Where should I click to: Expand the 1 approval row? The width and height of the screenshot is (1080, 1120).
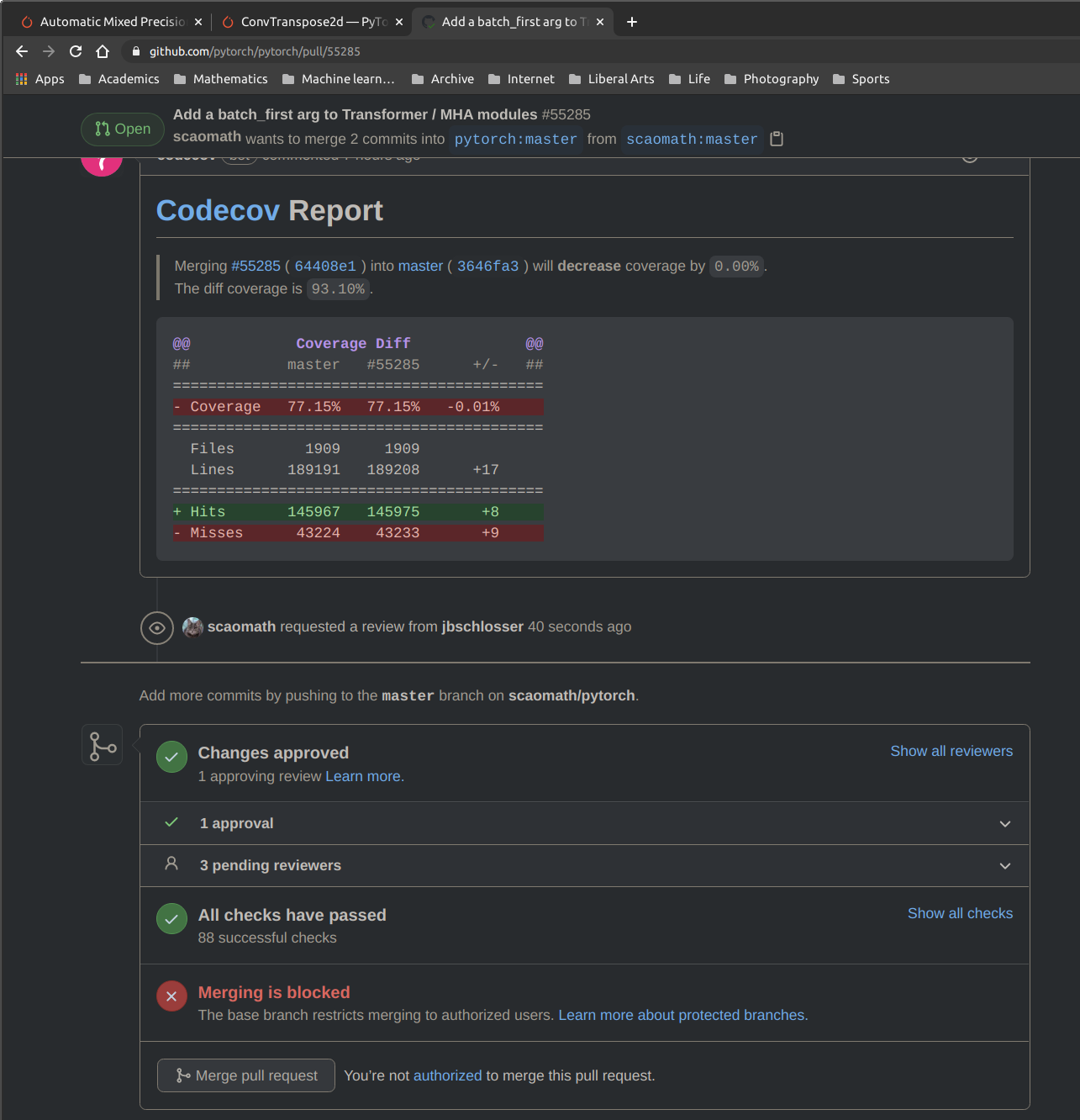pyautogui.click(x=585, y=823)
